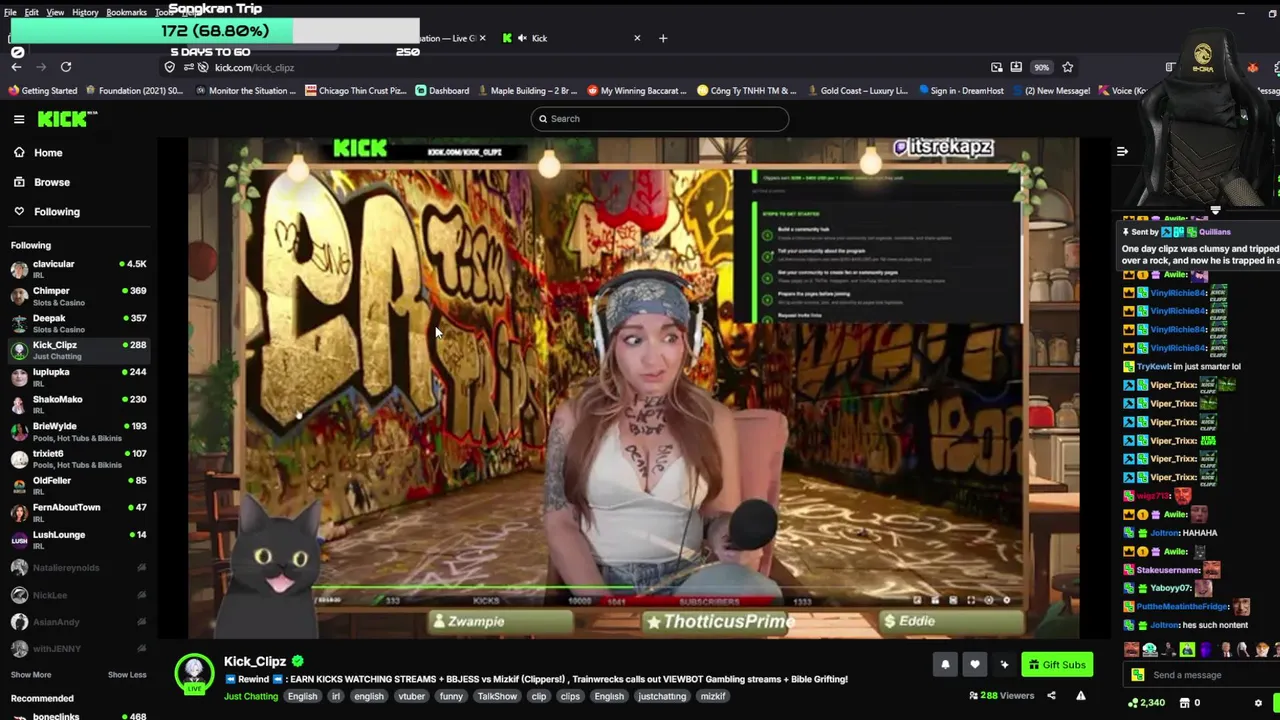Image resolution: width=1280 pixels, height=720 pixels.
Task: Open offline channel withJENNY
Action: [79, 649]
